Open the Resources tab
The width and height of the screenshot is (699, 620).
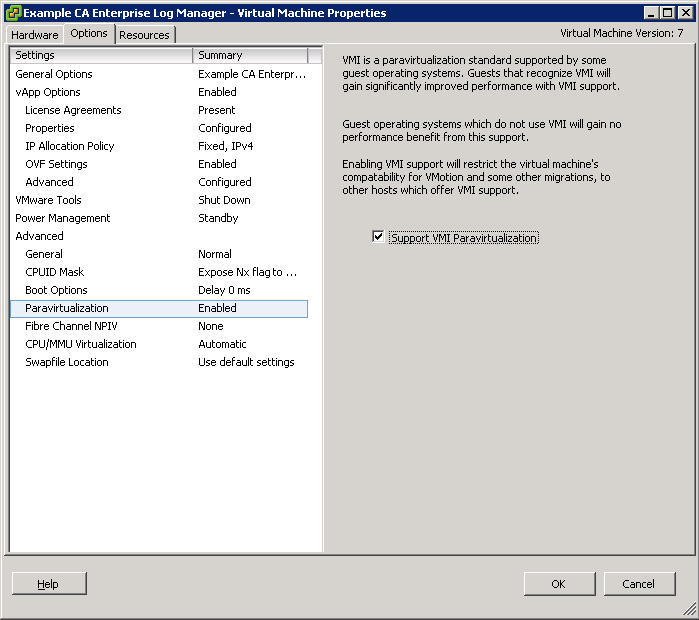[144, 35]
